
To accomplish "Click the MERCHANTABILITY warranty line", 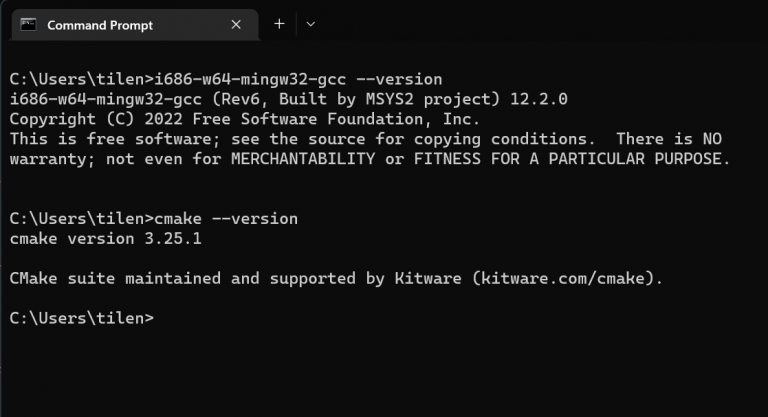I will (x=370, y=159).
